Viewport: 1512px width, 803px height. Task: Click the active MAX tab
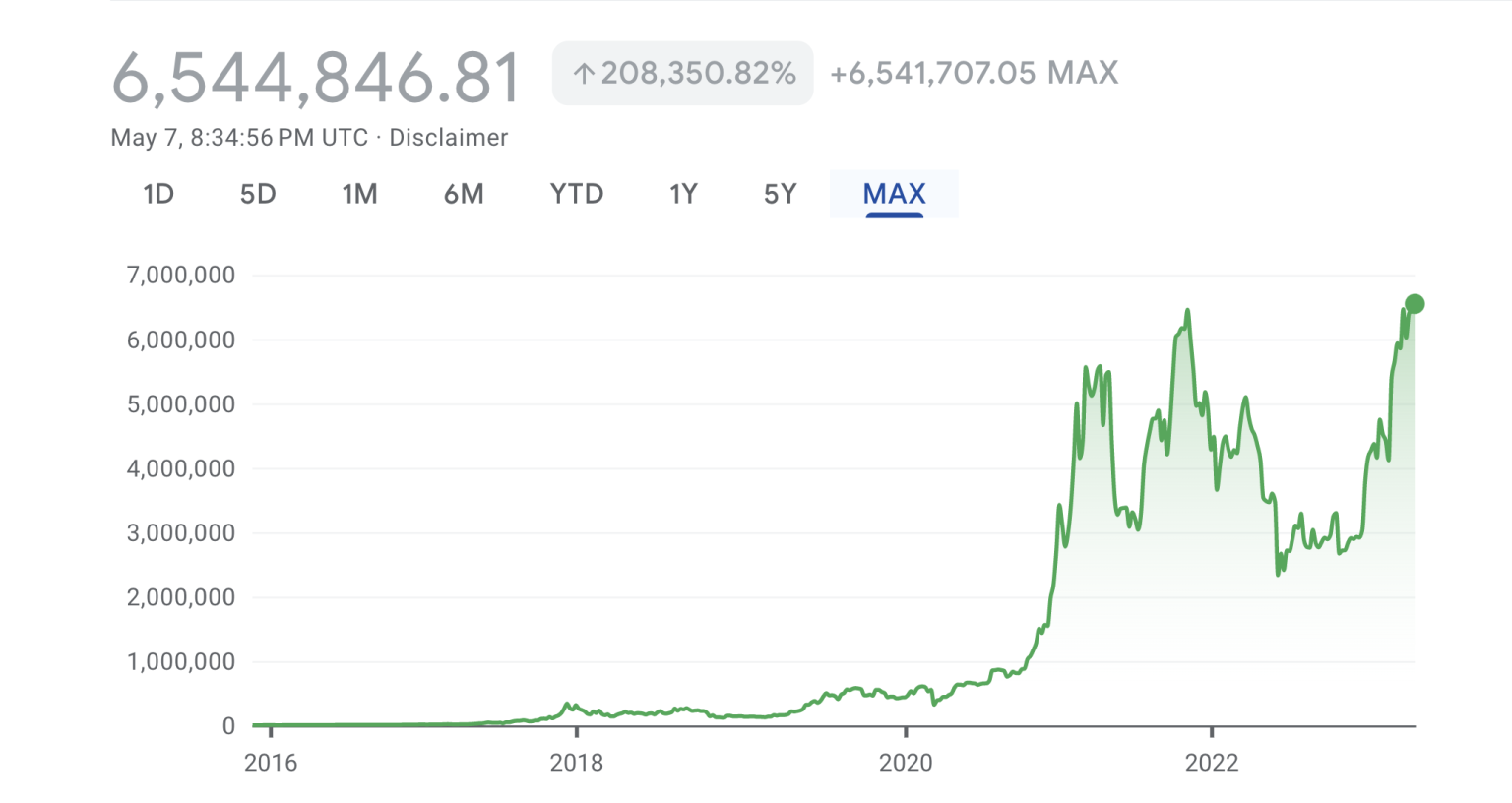coord(894,194)
